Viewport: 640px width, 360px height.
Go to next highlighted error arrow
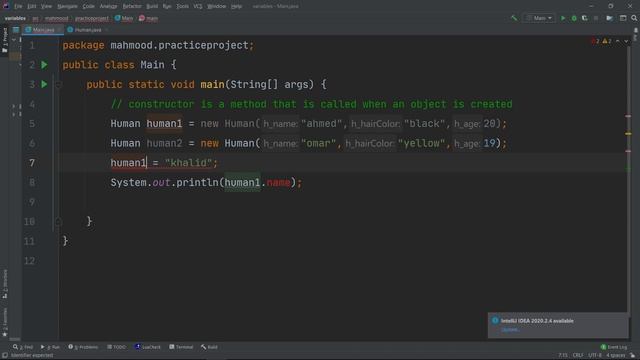626,41
